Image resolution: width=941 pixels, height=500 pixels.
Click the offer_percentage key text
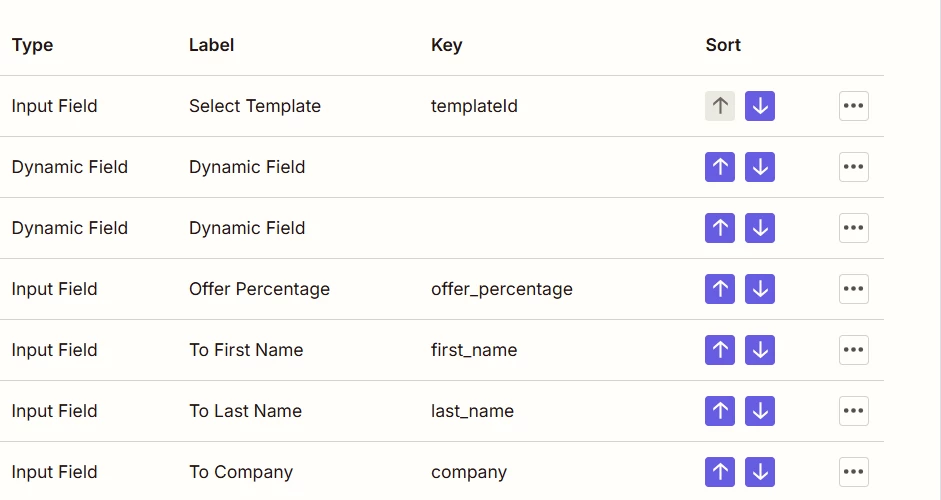pos(502,289)
